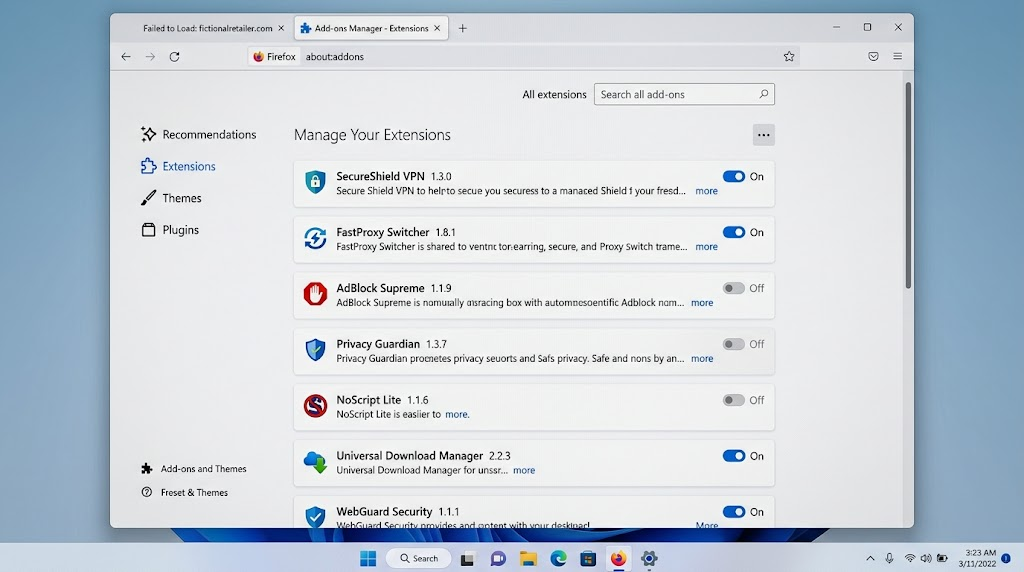Viewport: 1024px width, 572px height.
Task: Open Microsoft Store from the taskbar
Action: click(588, 558)
